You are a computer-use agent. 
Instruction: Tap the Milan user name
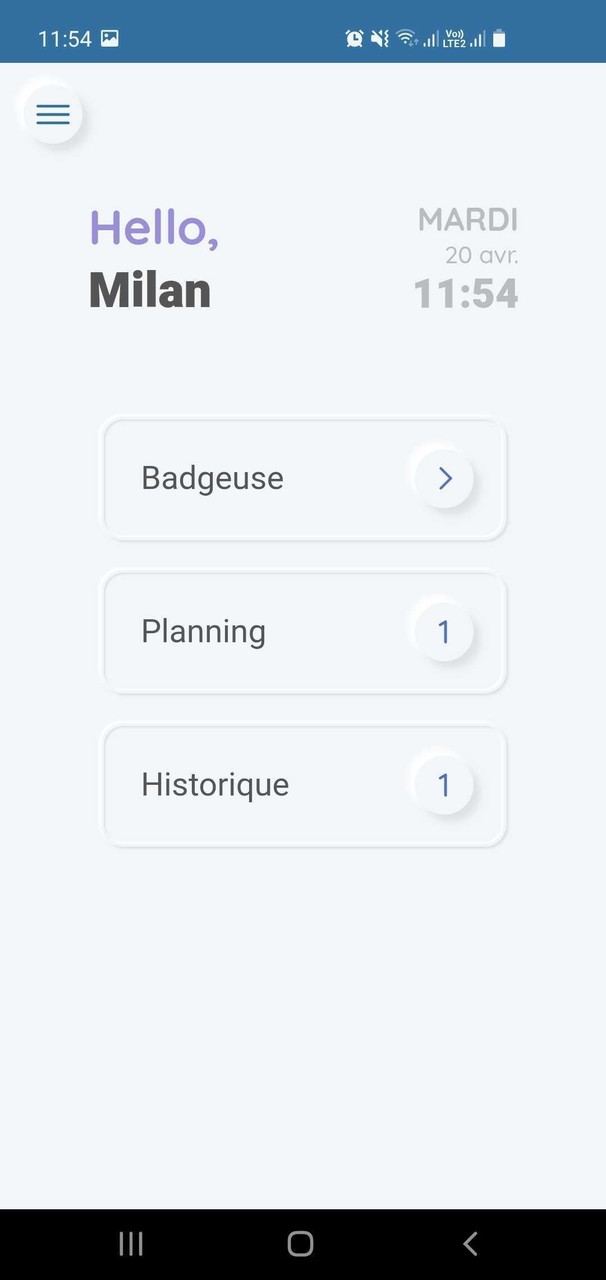click(150, 291)
